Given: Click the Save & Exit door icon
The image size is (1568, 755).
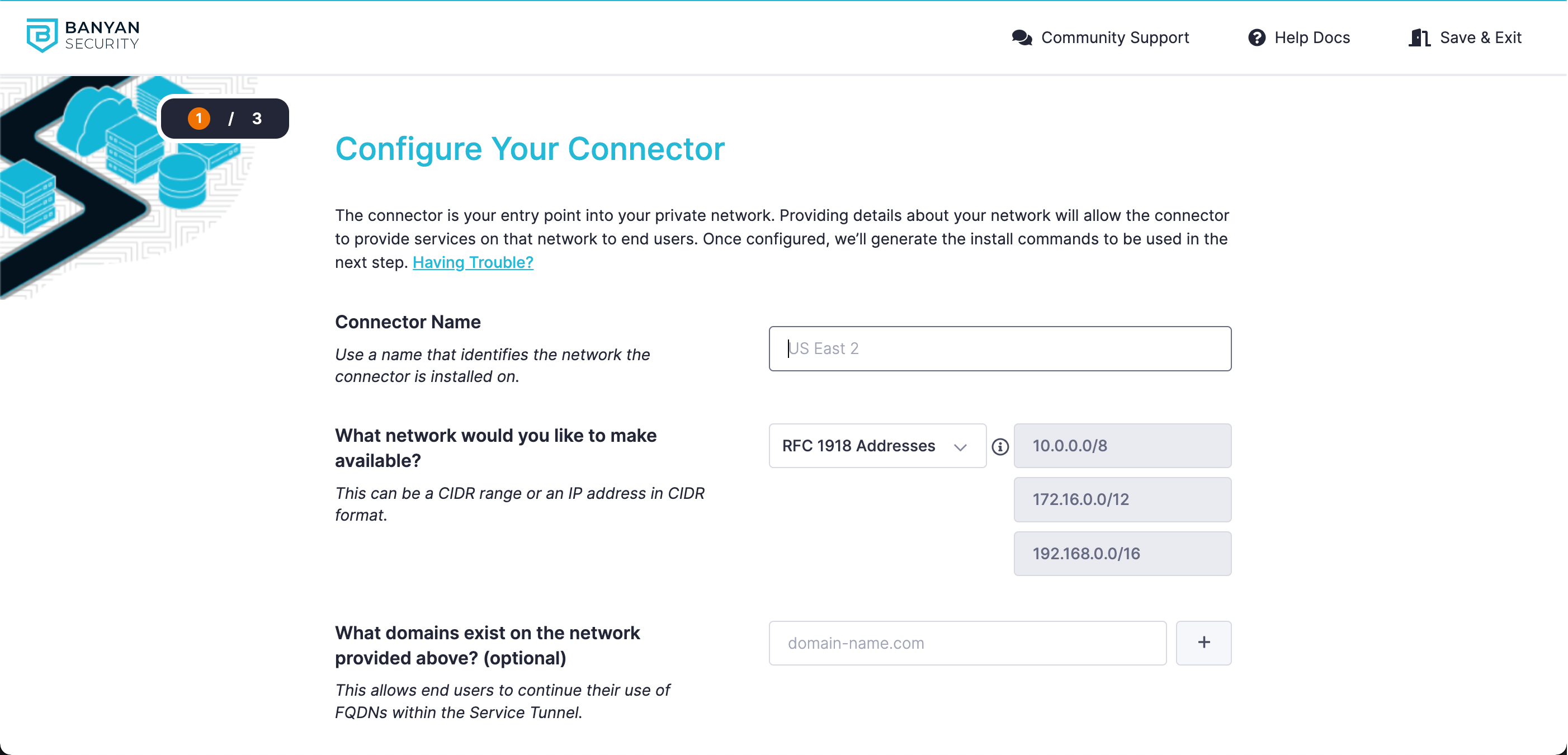Looking at the screenshot, I should click(1419, 38).
